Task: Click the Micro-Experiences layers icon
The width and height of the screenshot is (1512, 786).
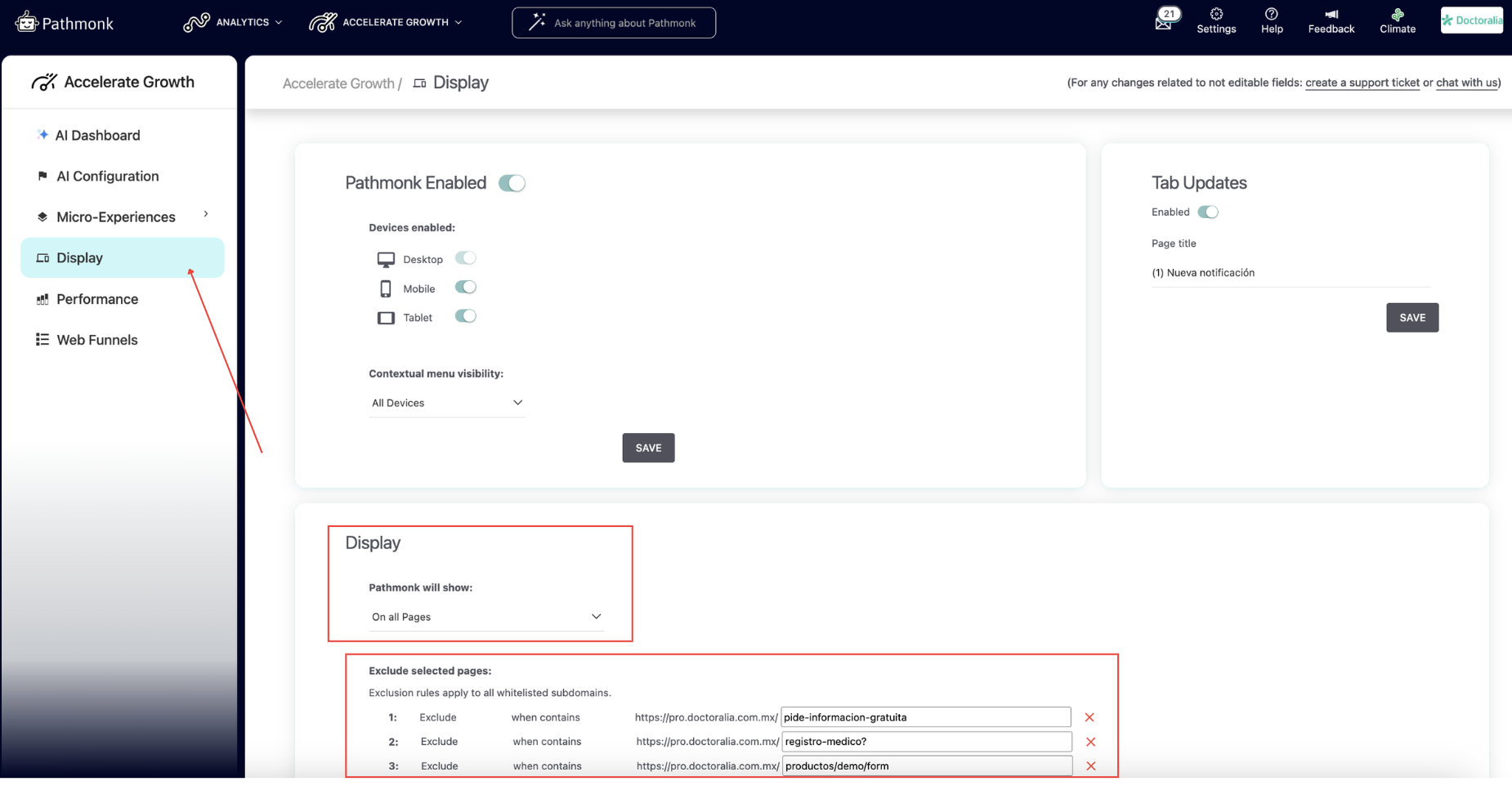Action: 42,217
